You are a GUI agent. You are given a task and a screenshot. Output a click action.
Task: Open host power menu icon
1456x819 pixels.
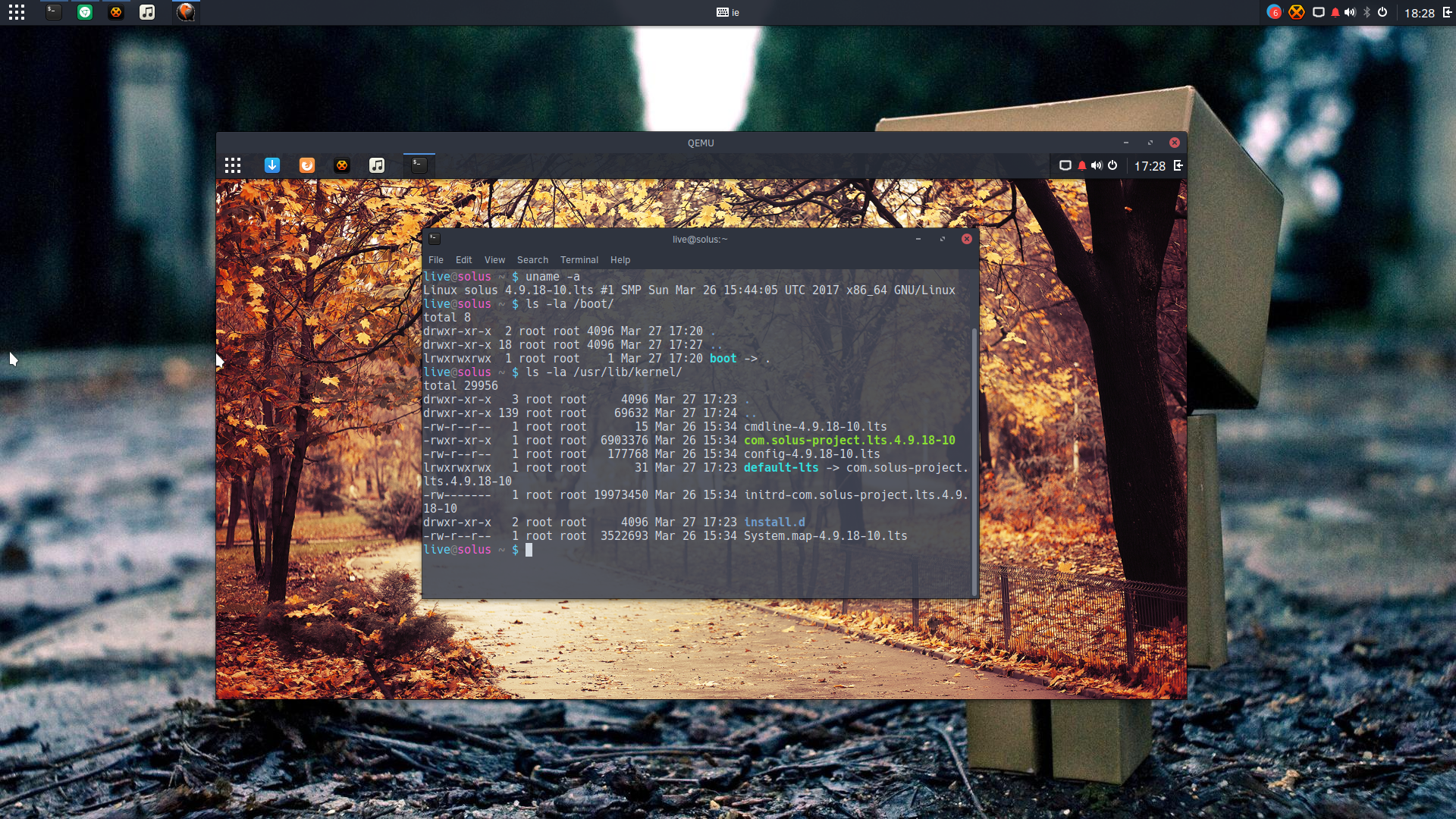[x=1382, y=12]
